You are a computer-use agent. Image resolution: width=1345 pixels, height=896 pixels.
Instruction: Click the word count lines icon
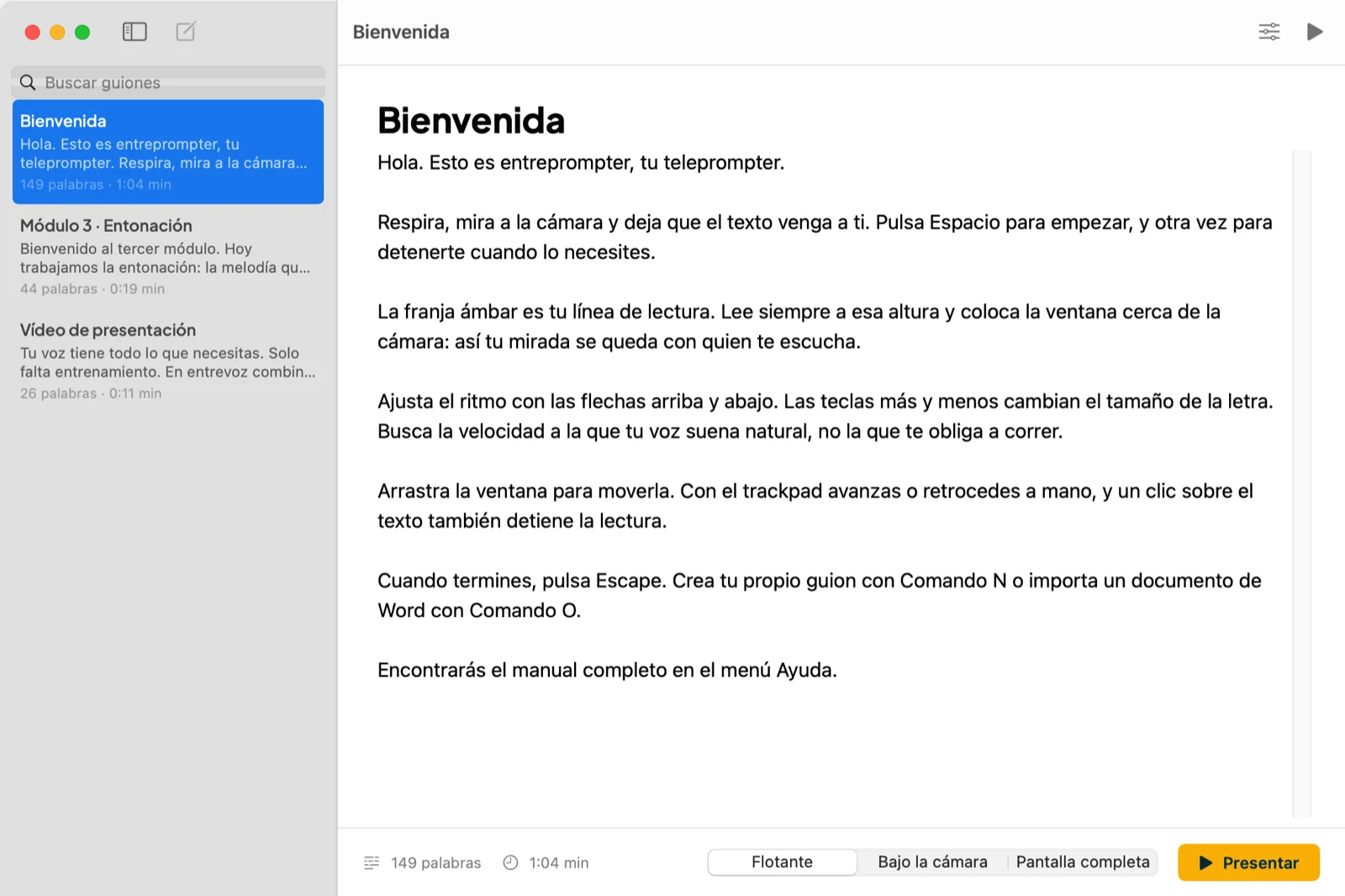point(372,862)
